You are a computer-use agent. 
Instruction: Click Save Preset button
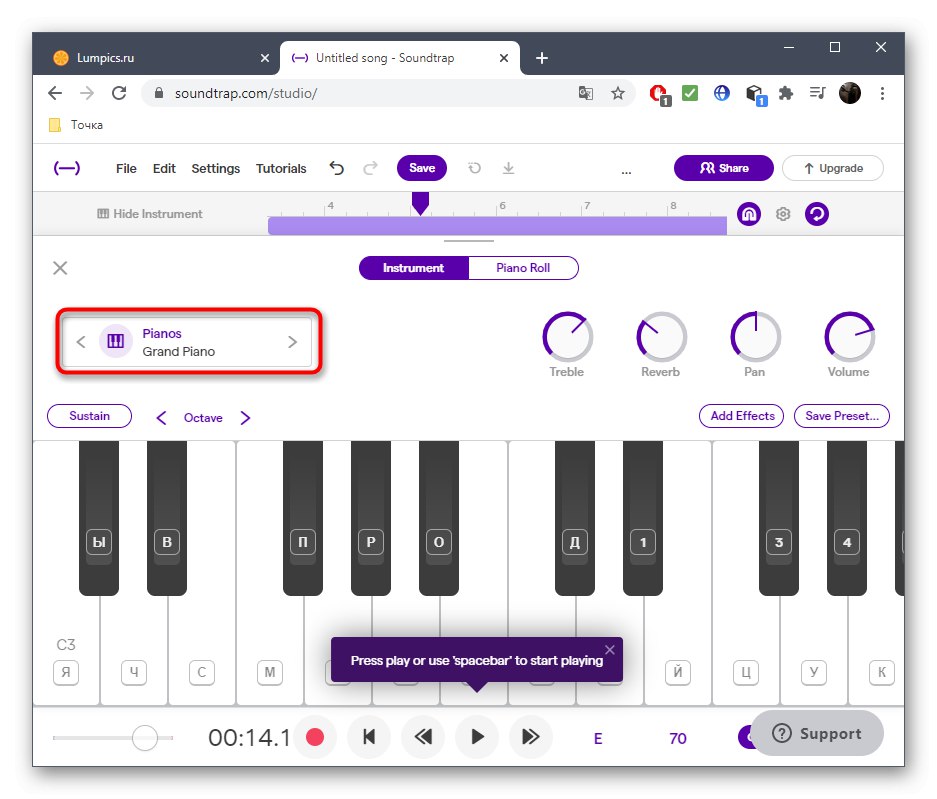point(842,416)
